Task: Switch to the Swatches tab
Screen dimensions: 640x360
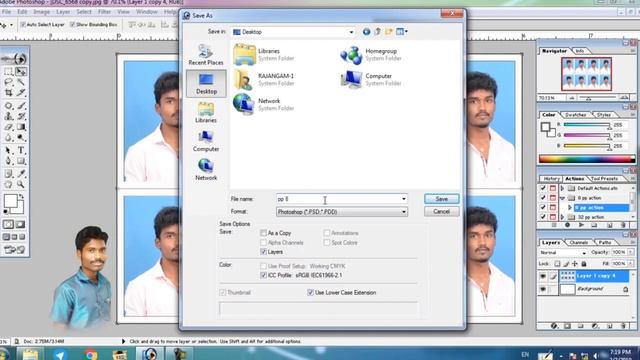Action: click(576, 115)
